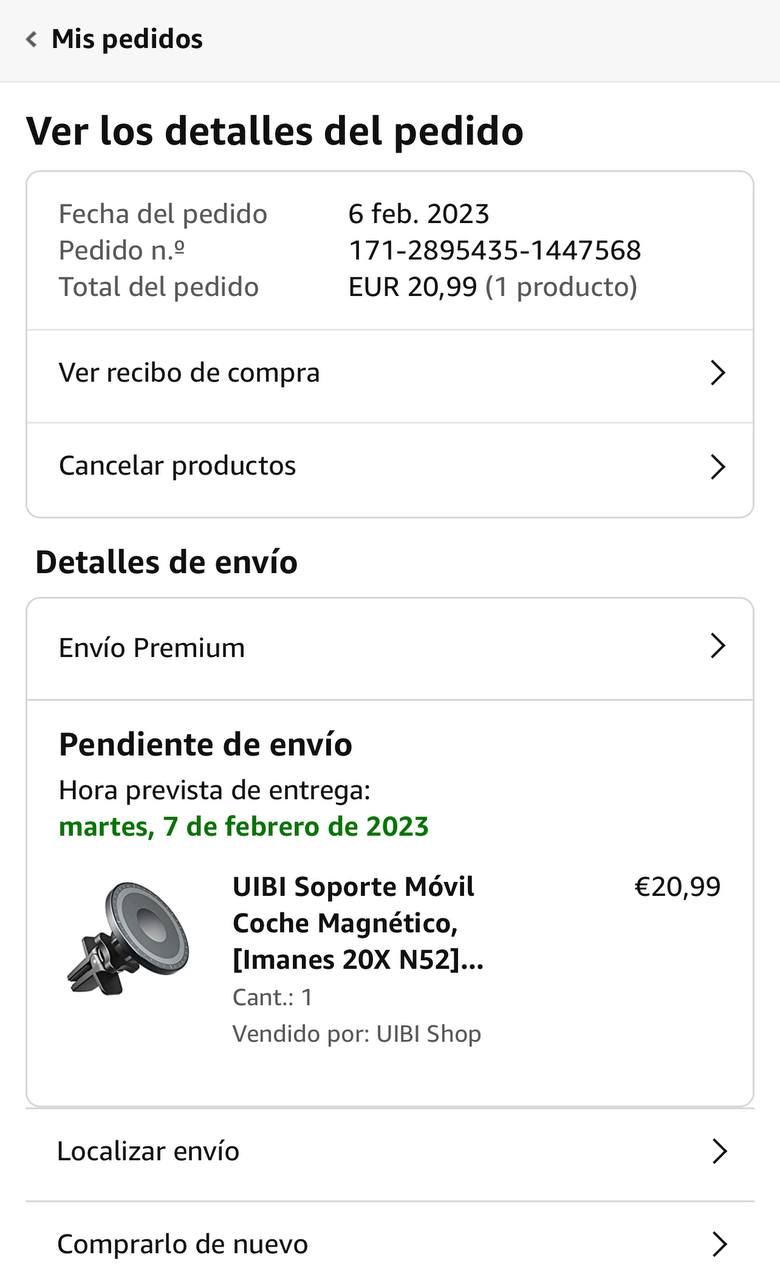Viewport: 780px width, 1280px height.
Task: Open Envío Premium shipping details
Action: click(152, 648)
